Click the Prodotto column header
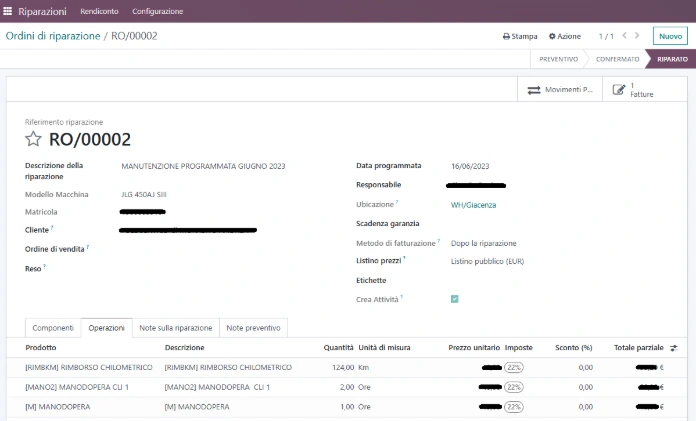Viewport: 696px width, 421px height. click(41, 348)
